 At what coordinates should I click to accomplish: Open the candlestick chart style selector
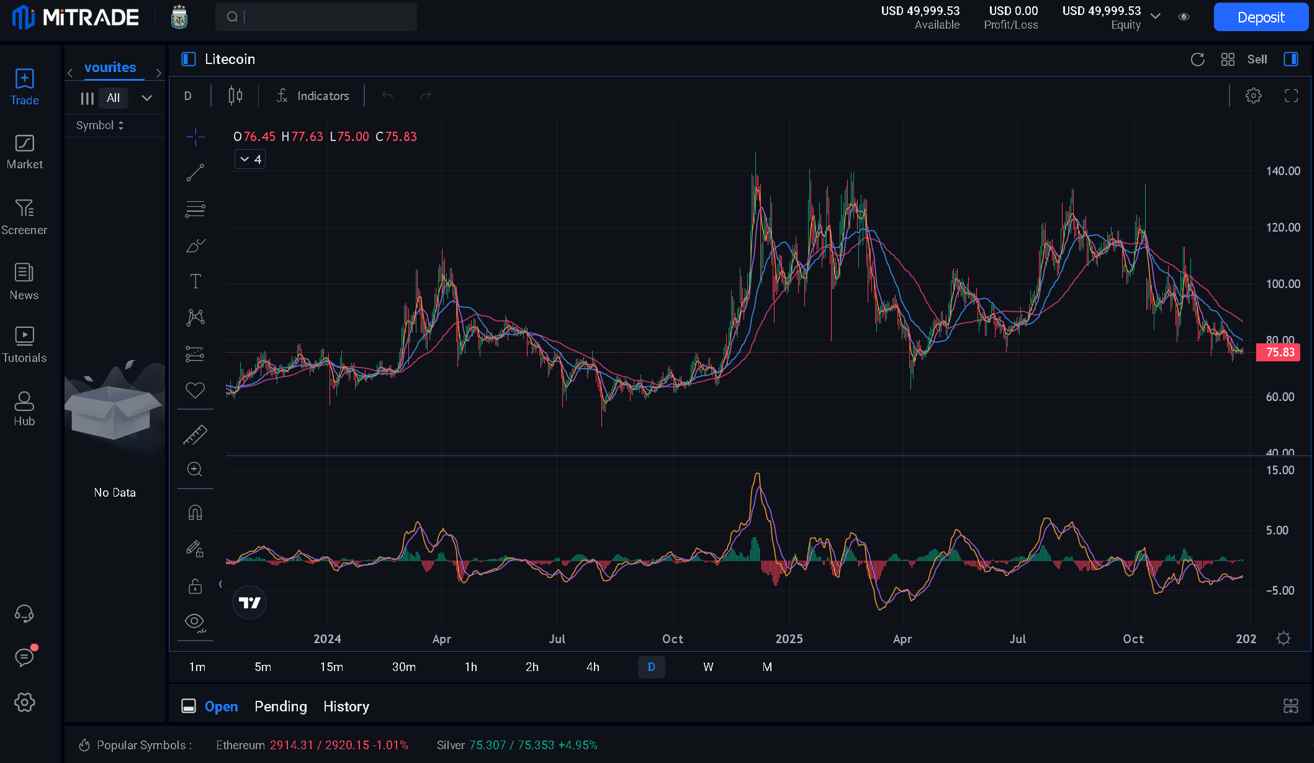tap(235, 96)
